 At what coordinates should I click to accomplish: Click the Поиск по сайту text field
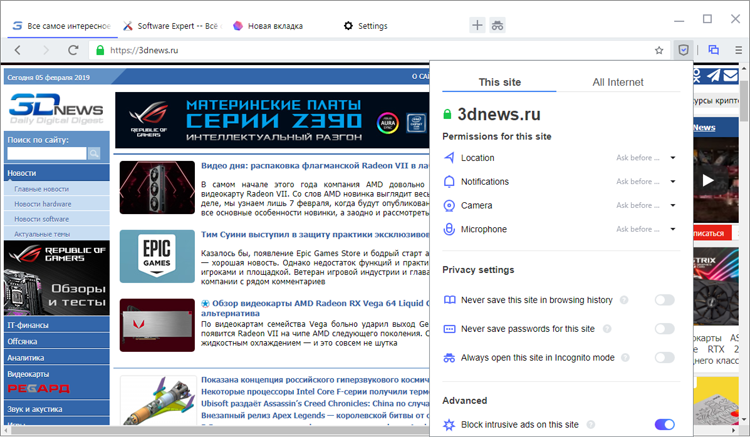pyautogui.click(x=47, y=153)
